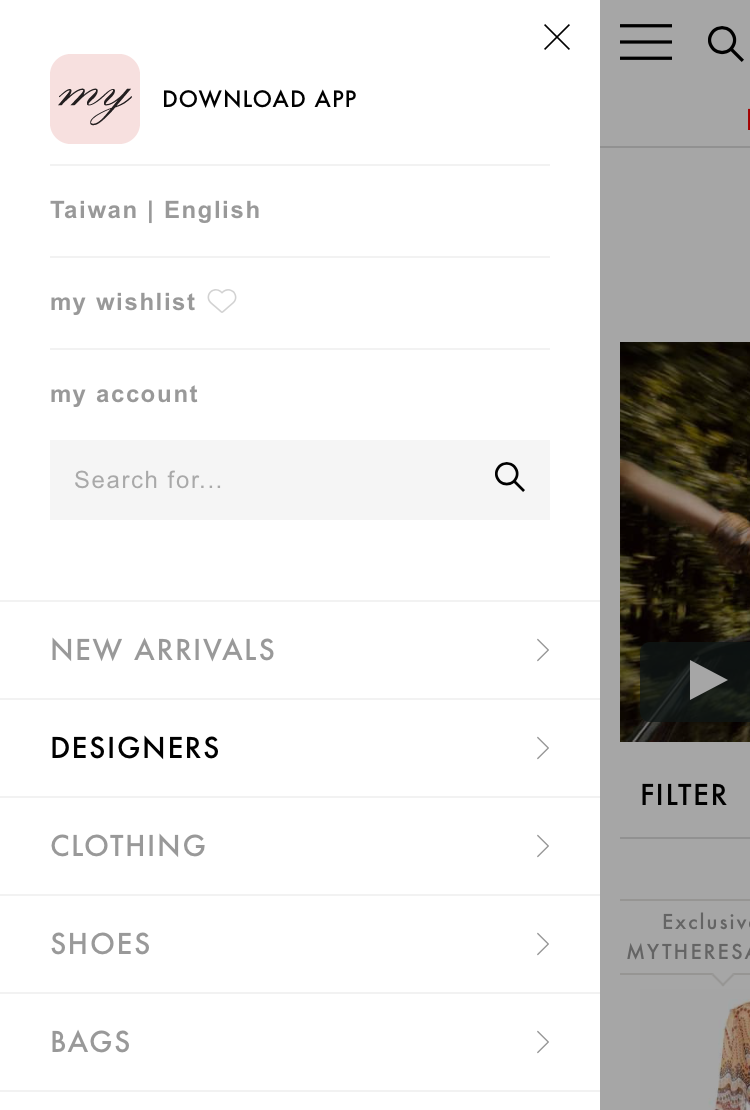Expand the Clothing chevron arrow
Screen dimensions: 750x1110
click(x=542, y=846)
